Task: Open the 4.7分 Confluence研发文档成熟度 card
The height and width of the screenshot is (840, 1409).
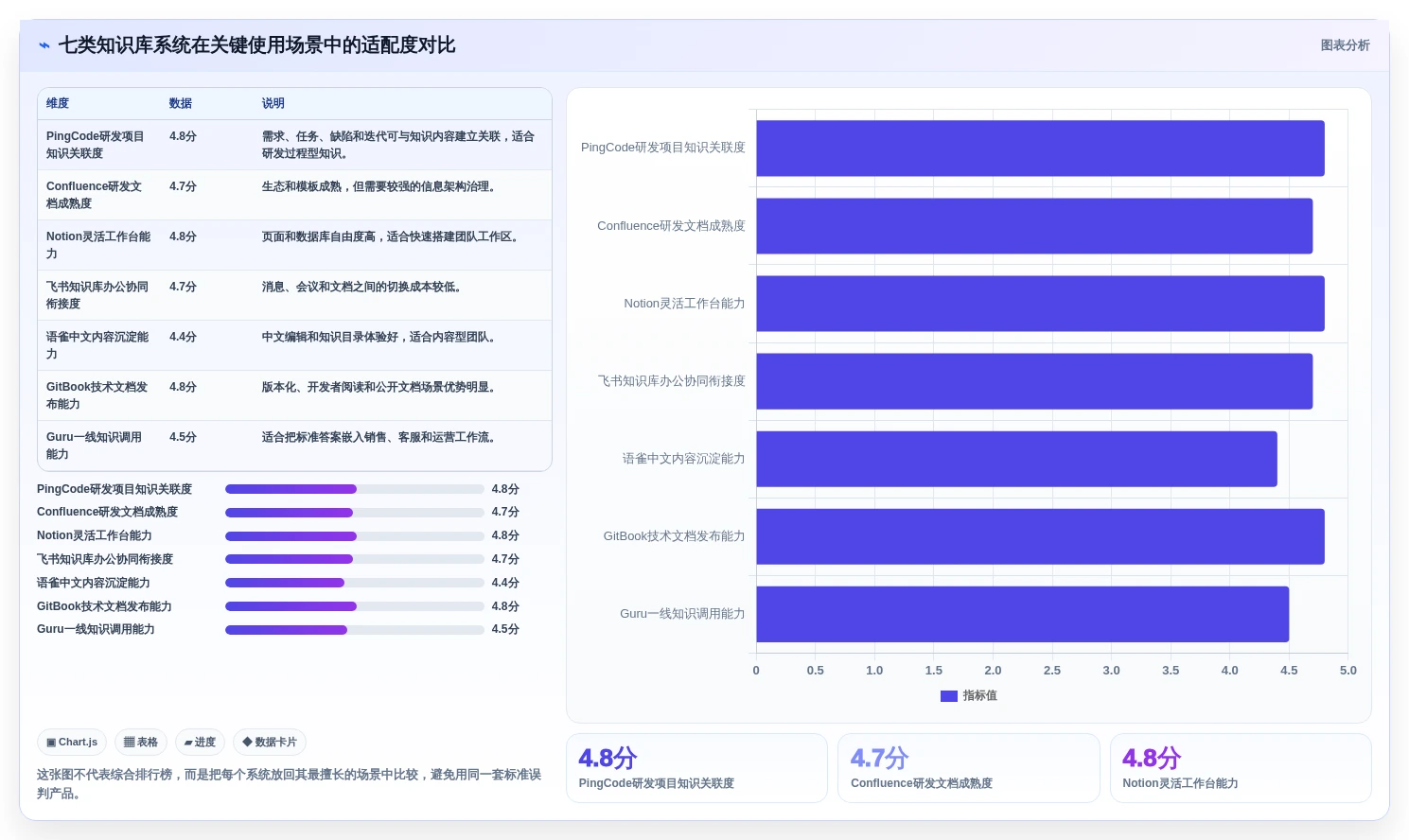Action: (969, 768)
